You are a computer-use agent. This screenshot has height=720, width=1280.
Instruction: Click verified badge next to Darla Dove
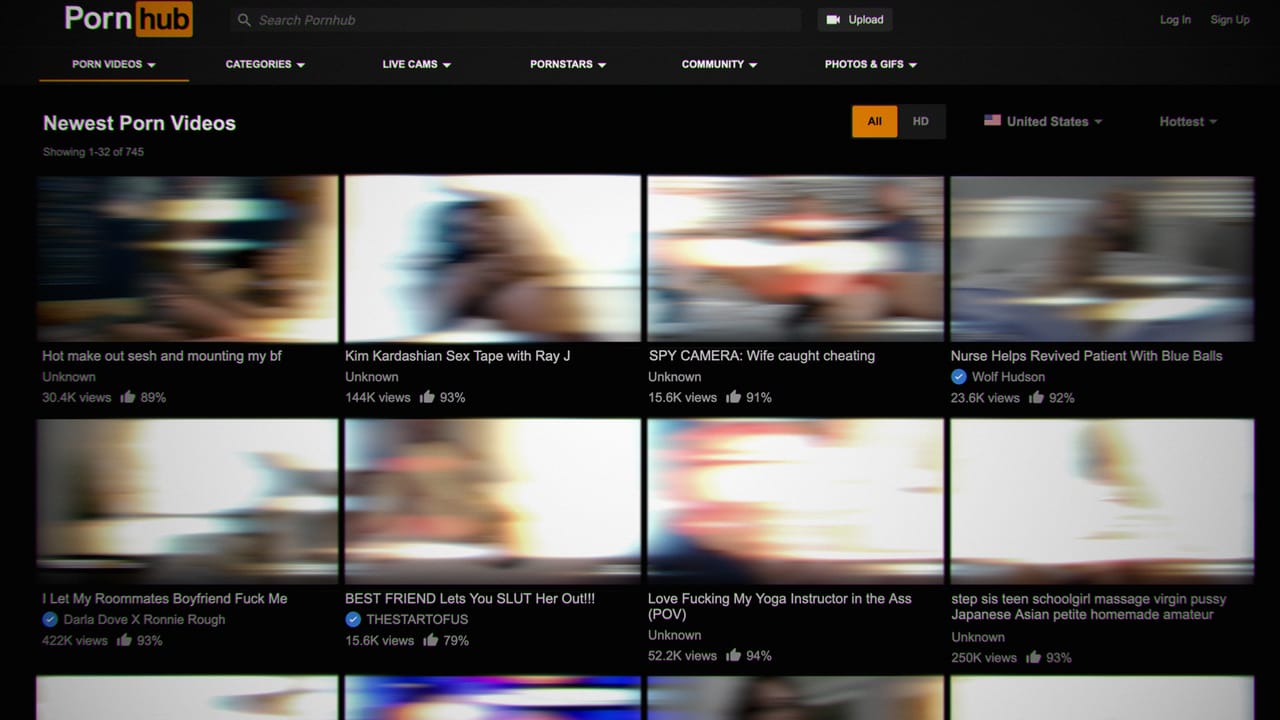[x=49, y=619]
